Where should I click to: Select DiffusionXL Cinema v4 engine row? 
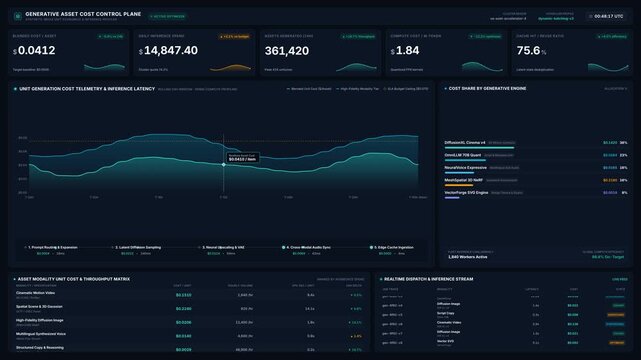point(536,144)
